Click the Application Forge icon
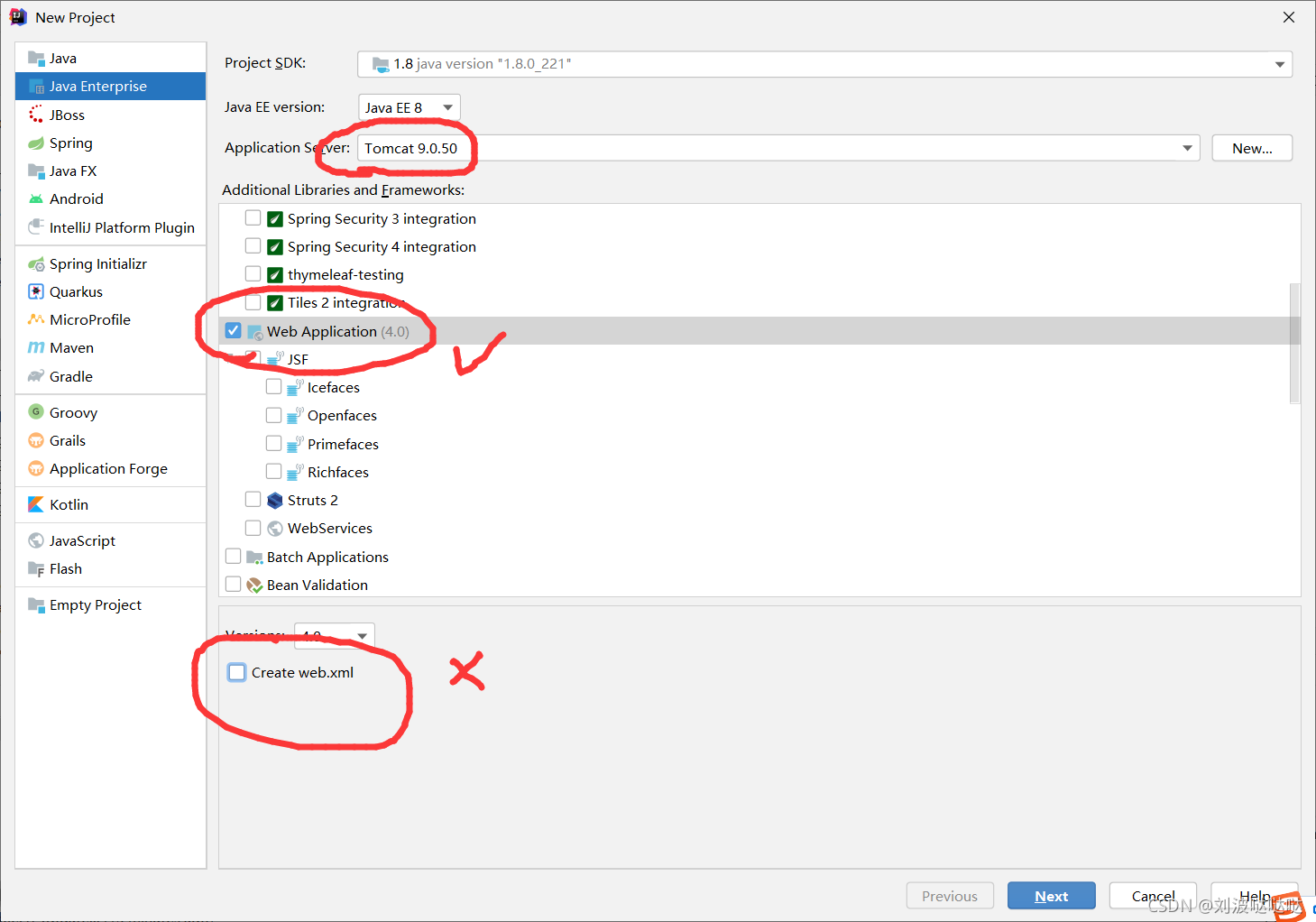This screenshot has width=1316, height=922. [36, 468]
